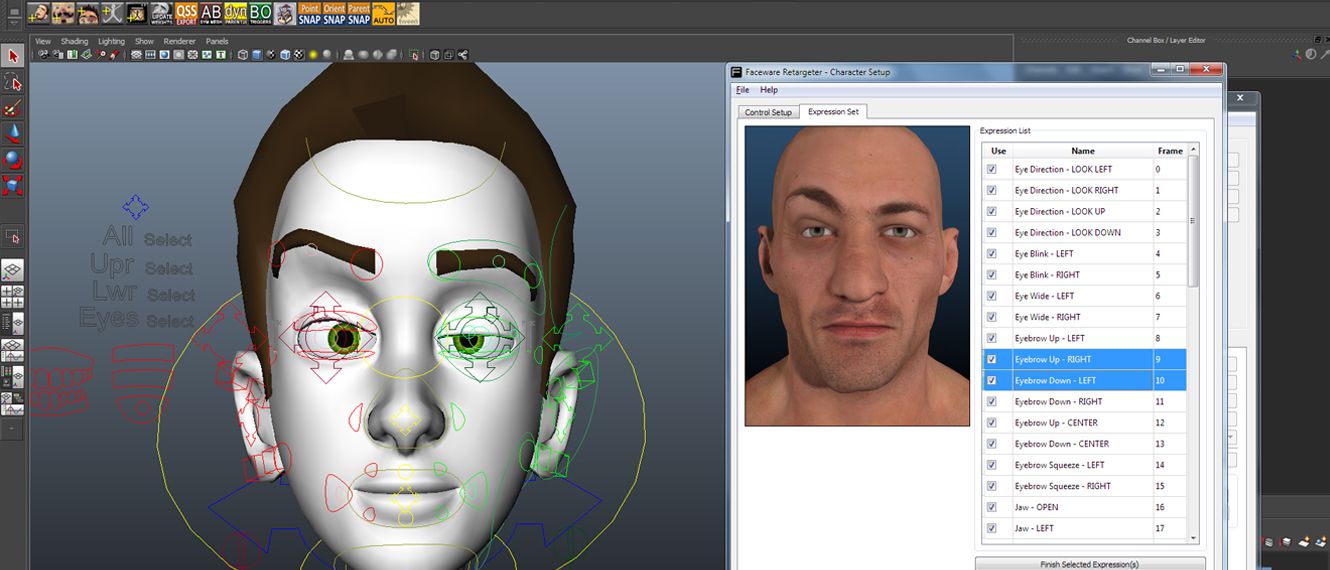Pick the Lasso select tool
The image size is (1330, 570).
(13, 82)
